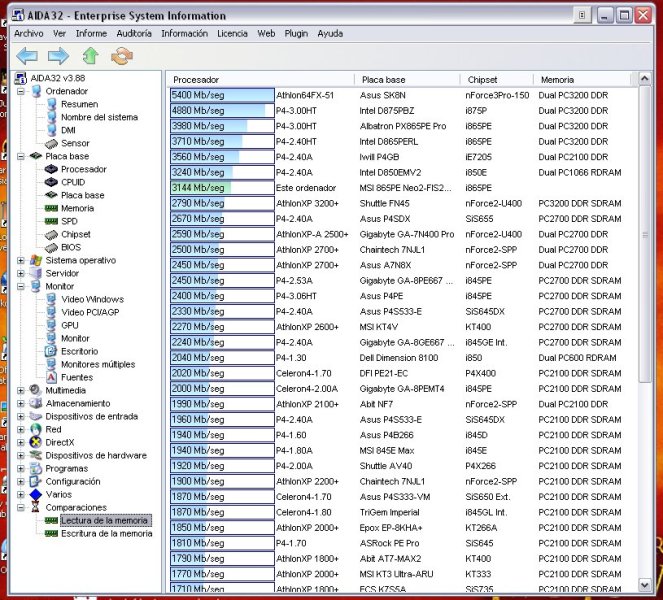Expand the Sistema operativo node
This screenshot has height=600, width=663.
(20, 260)
